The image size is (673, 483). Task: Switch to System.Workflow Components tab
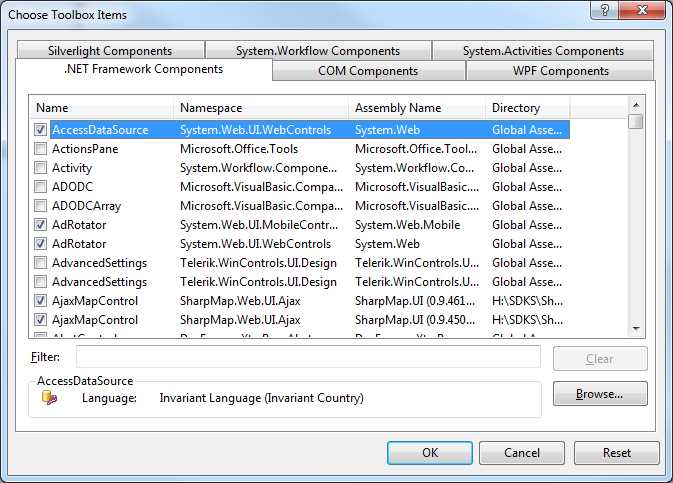coord(318,50)
